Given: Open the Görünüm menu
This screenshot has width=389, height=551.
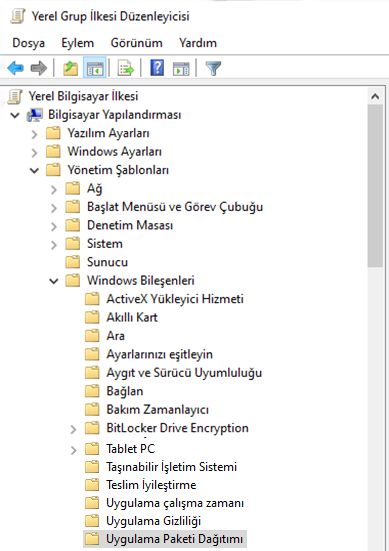Looking at the screenshot, I should [x=136, y=43].
